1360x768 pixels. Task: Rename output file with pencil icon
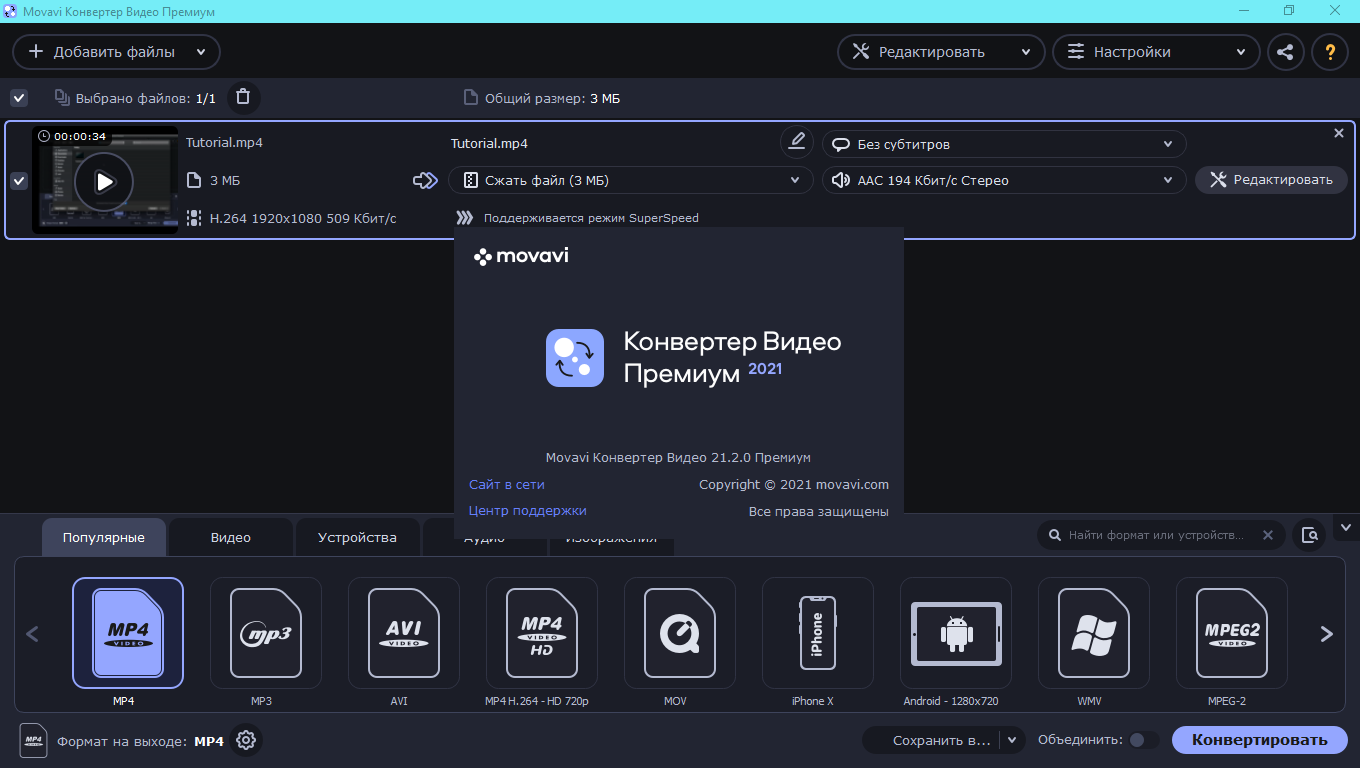click(796, 142)
